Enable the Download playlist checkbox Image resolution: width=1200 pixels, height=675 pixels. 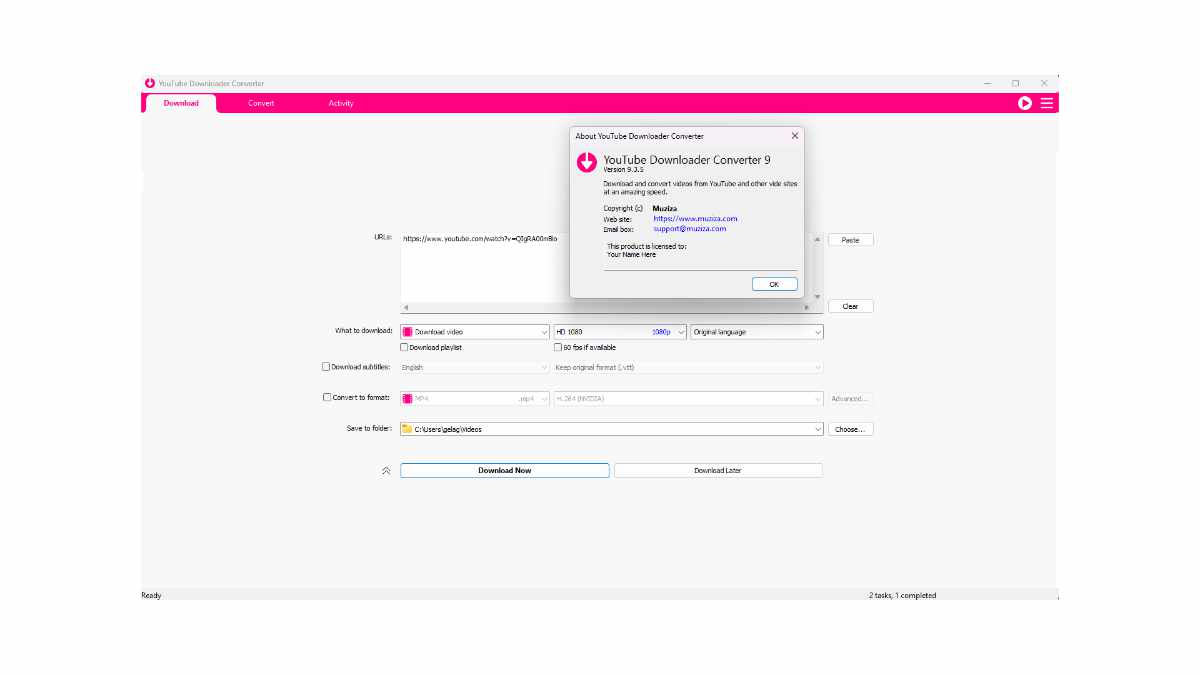point(404,347)
